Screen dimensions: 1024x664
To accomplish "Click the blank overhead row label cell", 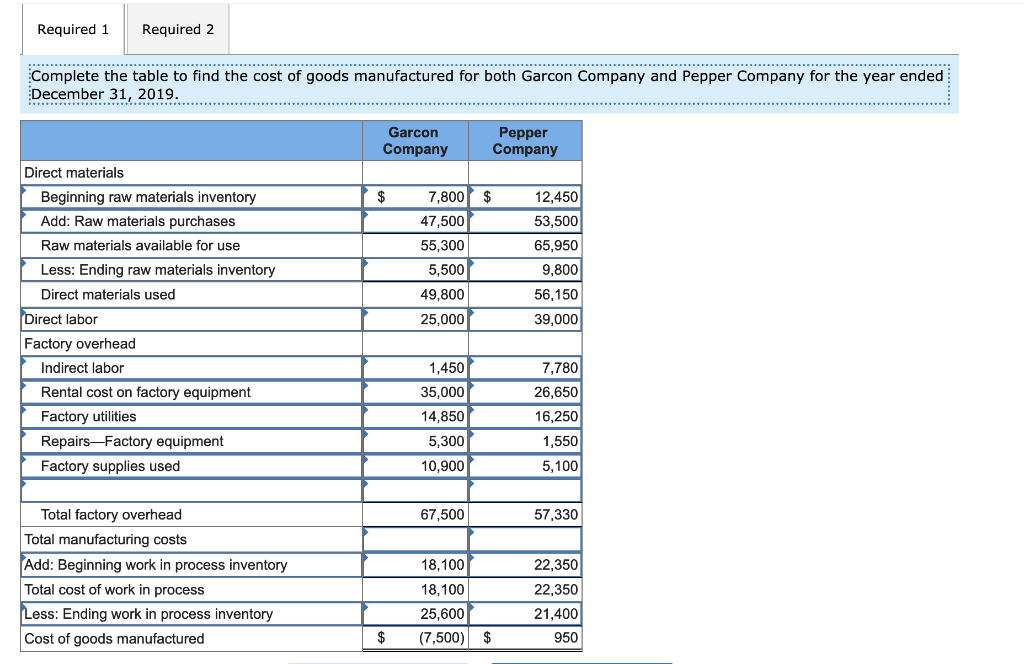I will tap(192, 490).
